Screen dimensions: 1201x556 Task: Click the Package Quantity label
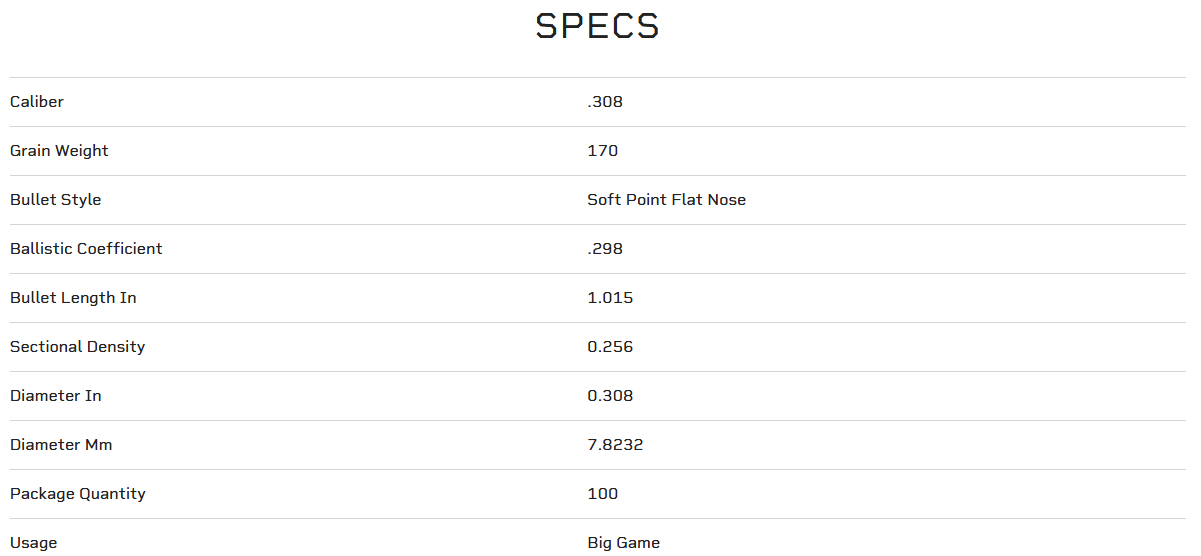pyautogui.click(x=78, y=494)
